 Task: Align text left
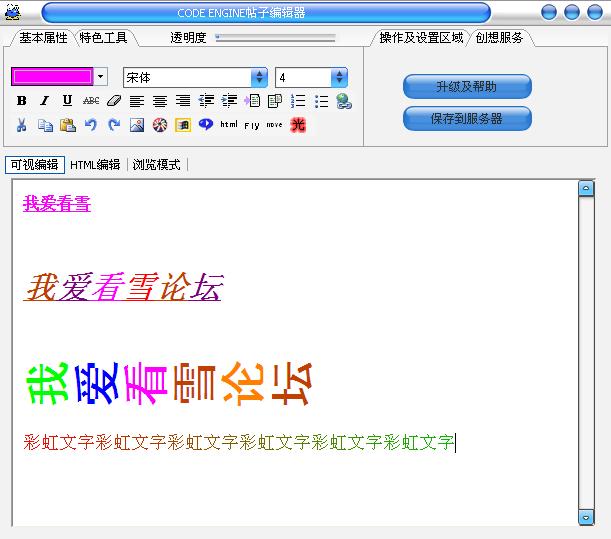point(137,101)
